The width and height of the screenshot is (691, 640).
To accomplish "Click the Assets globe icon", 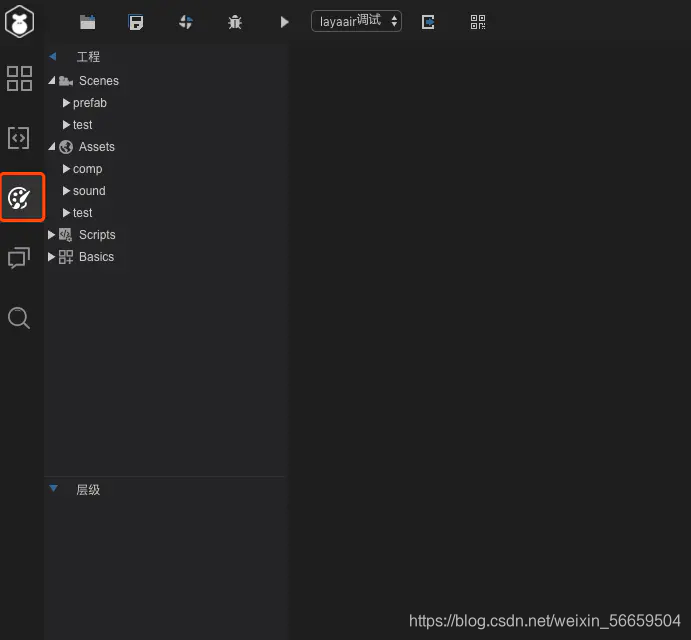I will (x=66, y=147).
